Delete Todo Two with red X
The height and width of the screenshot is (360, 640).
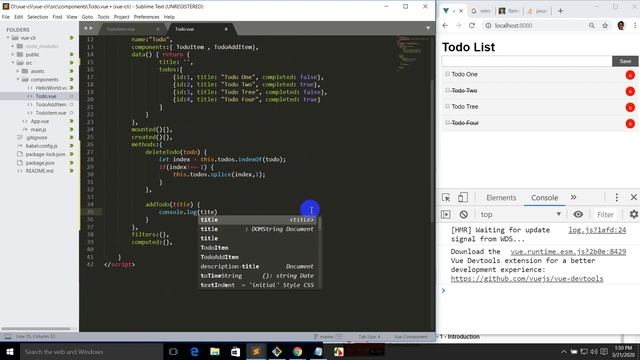630,91
